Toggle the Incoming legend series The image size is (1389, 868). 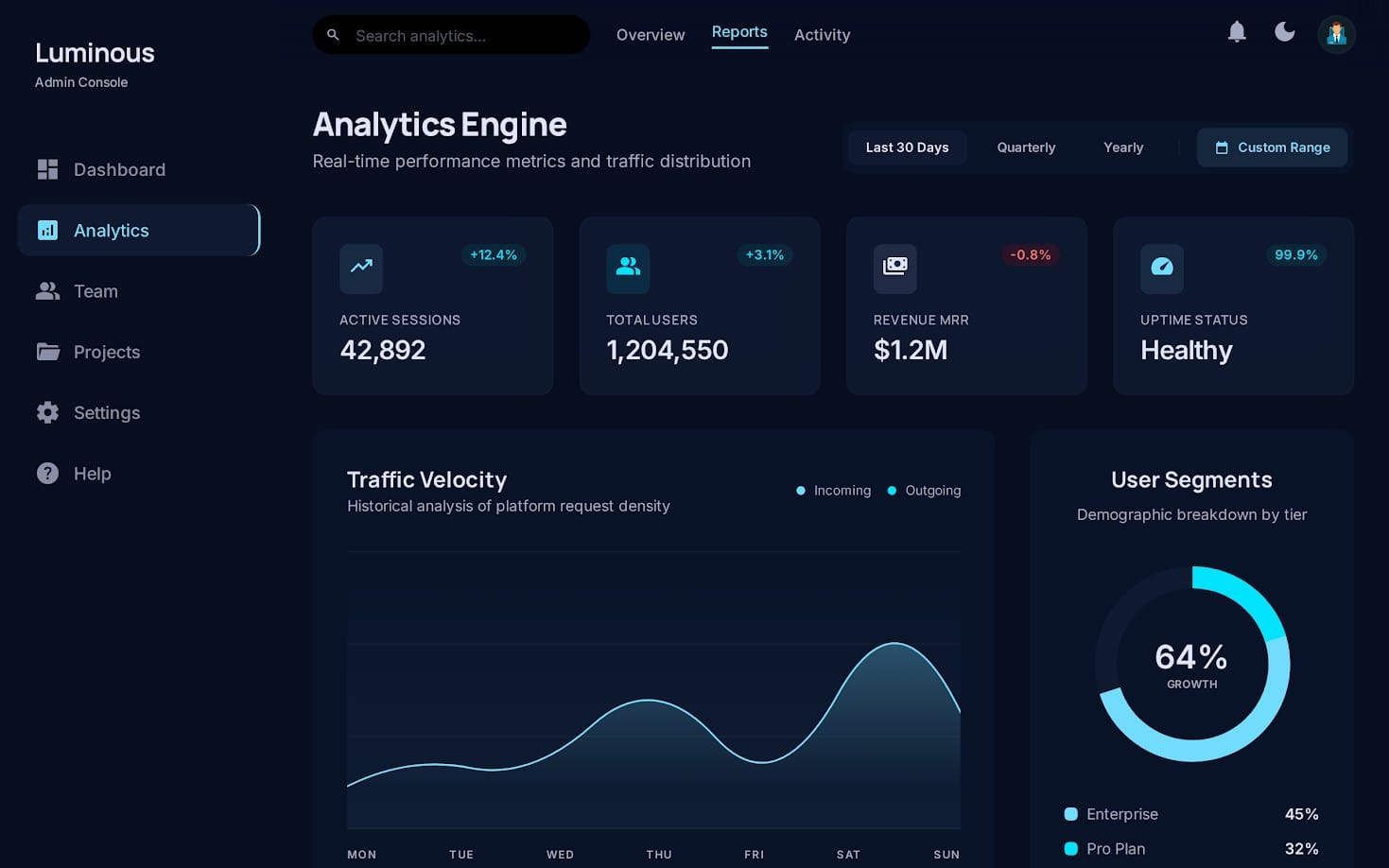(833, 491)
